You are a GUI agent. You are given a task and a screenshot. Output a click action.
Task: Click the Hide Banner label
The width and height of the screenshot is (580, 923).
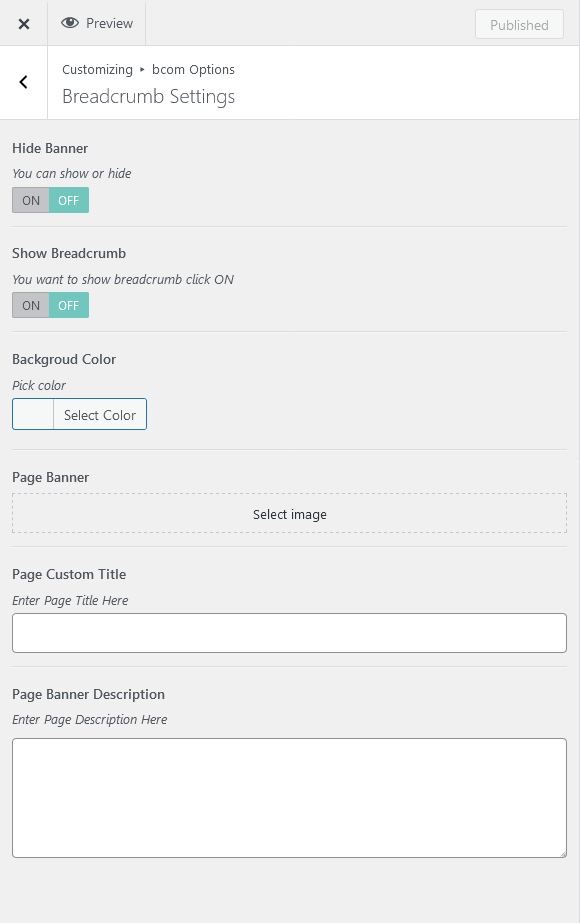[x=50, y=148]
